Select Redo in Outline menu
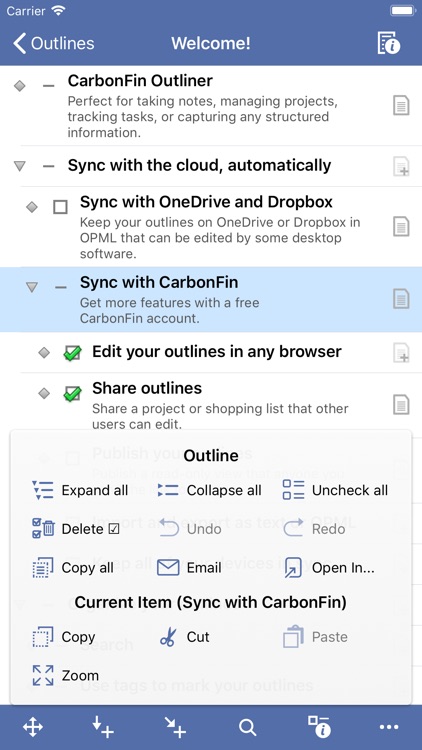This screenshot has width=422, height=750. point(314,529)
